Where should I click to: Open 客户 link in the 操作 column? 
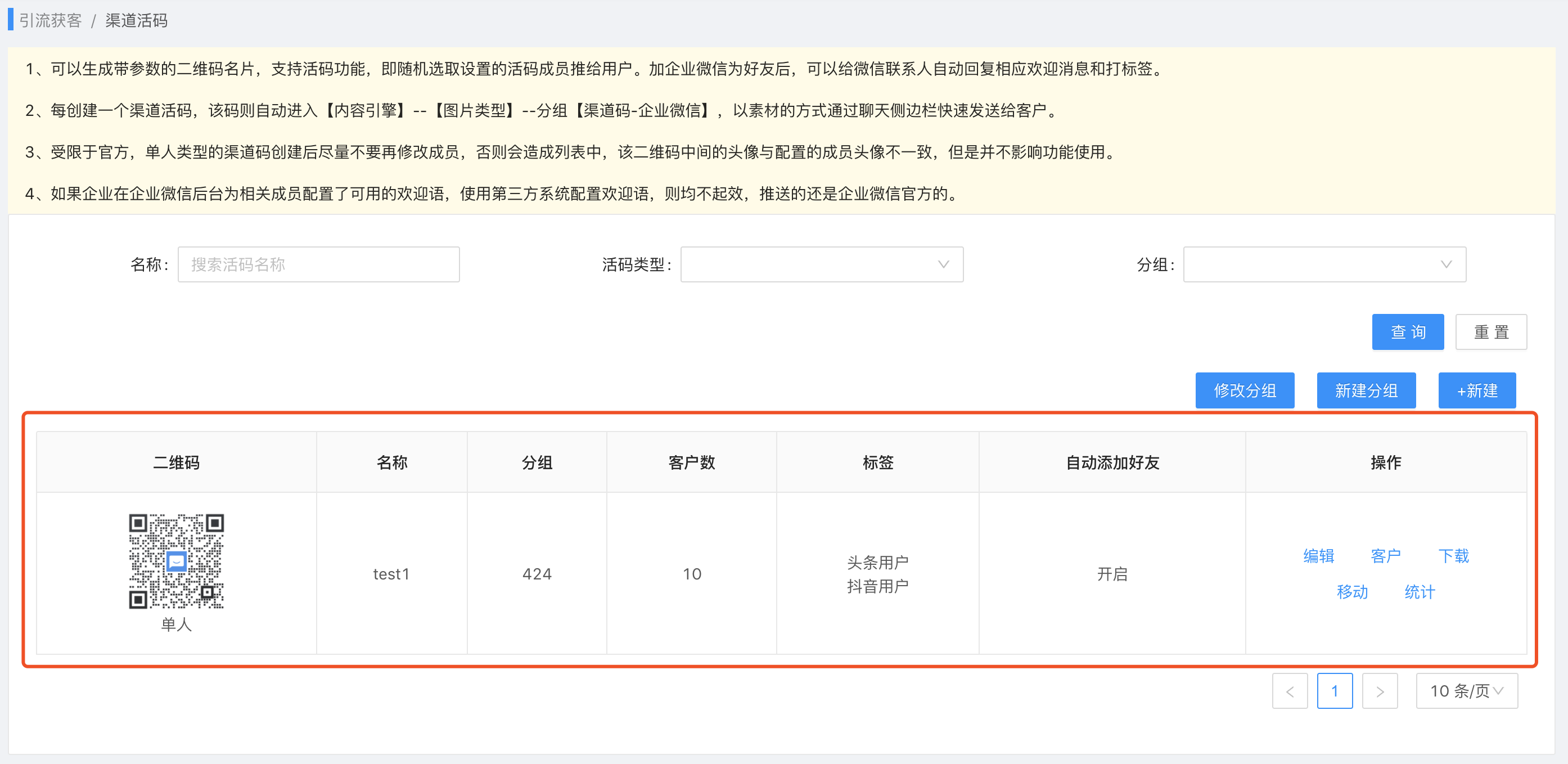(1385, 556)
